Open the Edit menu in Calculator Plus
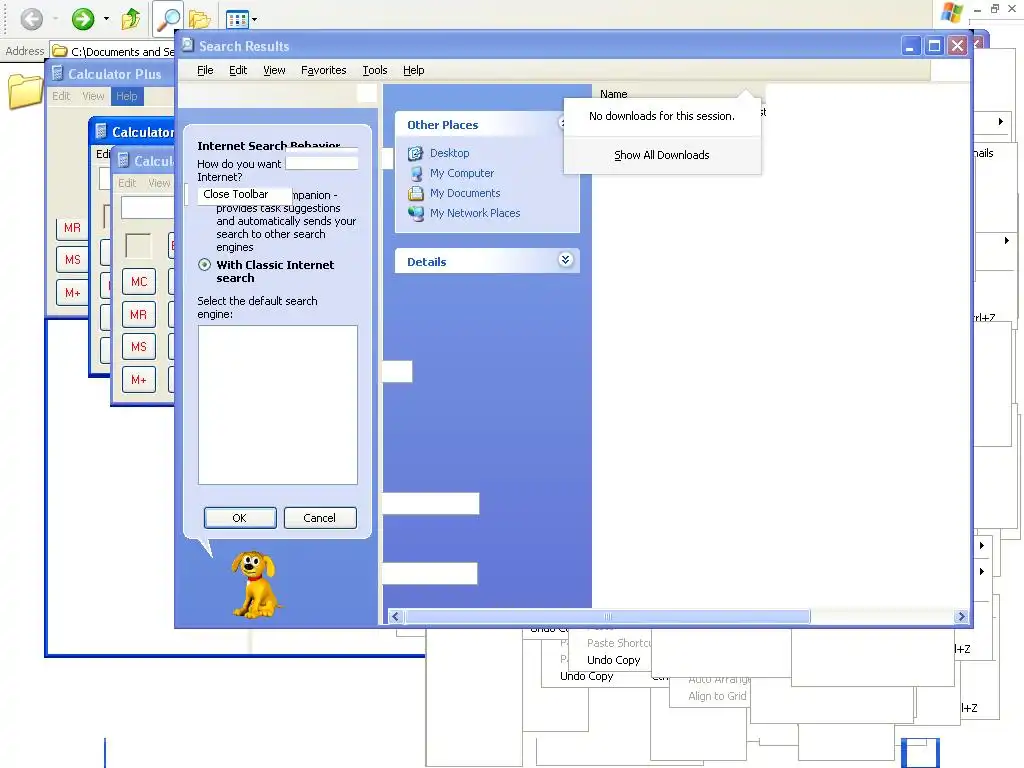 pyautogui.click(x=61, y=96)
